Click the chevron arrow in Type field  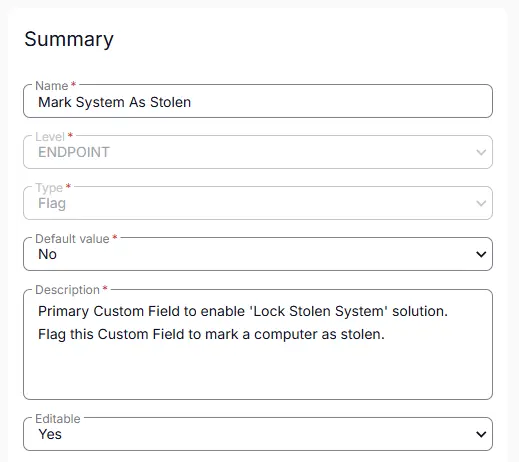click(481, 203)
